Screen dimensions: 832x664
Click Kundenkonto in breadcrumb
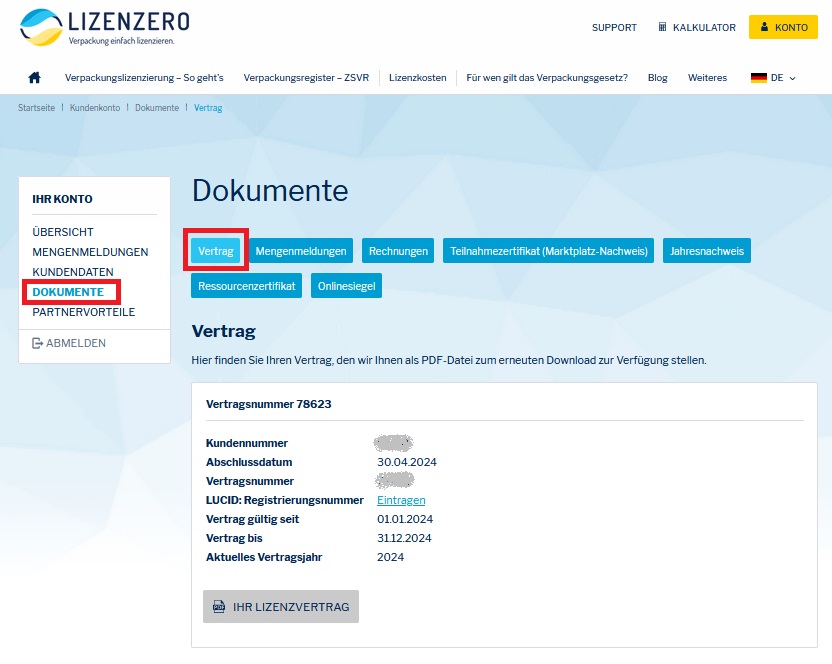click(95, 108)
